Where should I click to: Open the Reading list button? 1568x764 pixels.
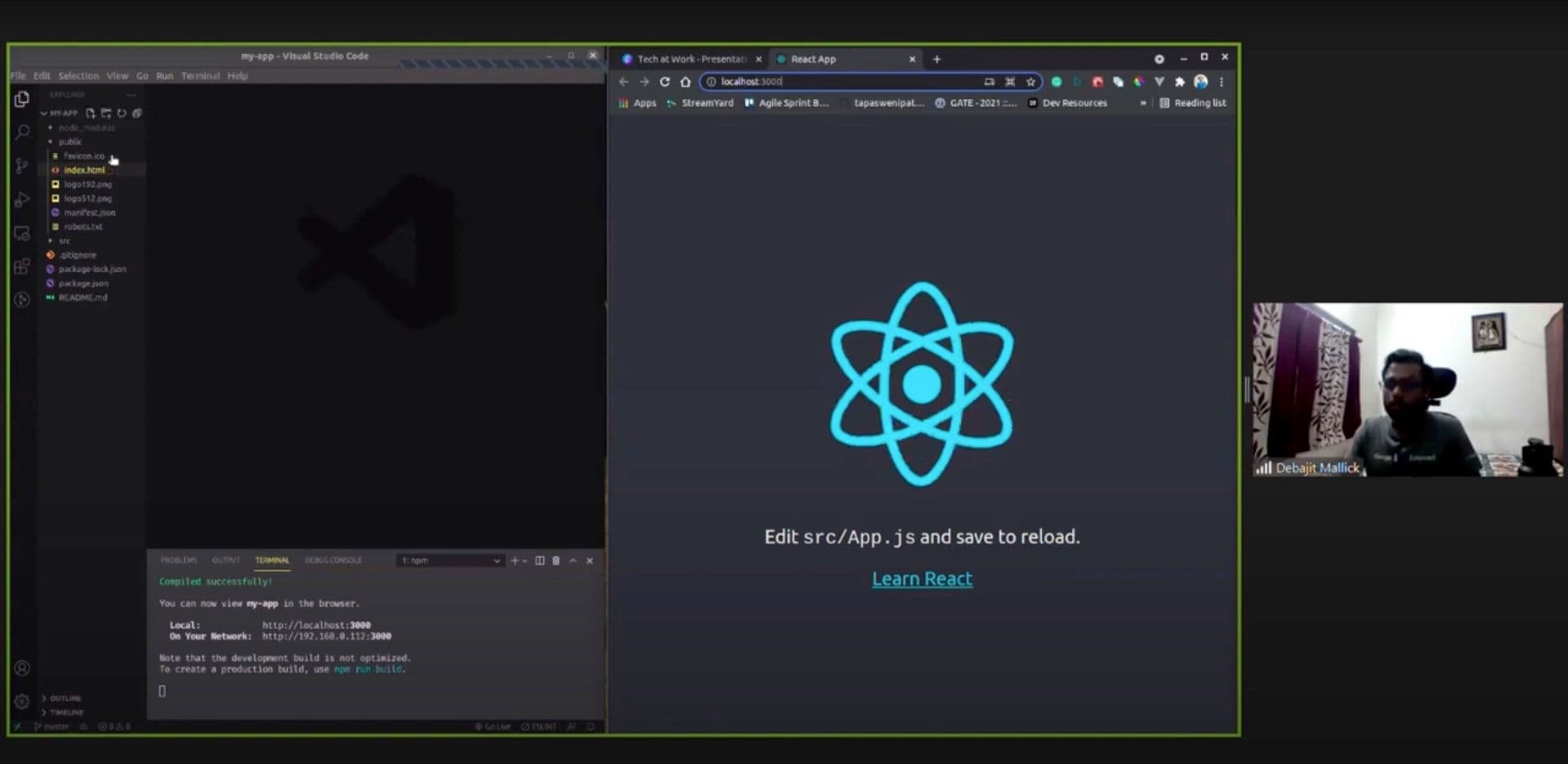click(1193, 103)
